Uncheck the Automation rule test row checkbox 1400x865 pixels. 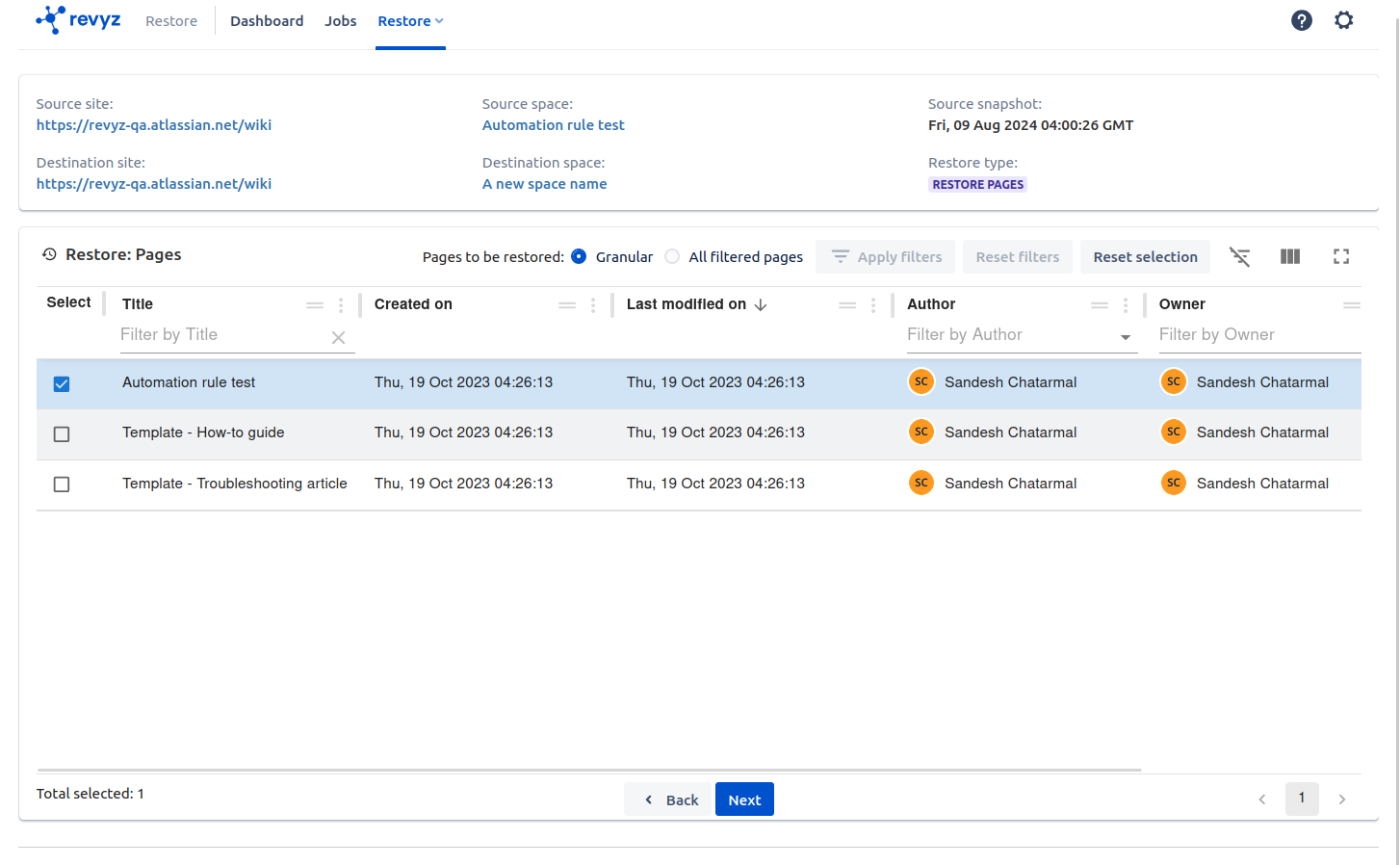coord(62,384)
